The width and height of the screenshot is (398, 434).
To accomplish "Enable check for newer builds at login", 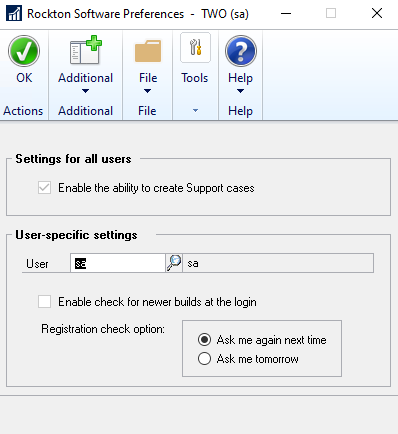I will coord(44,302).
